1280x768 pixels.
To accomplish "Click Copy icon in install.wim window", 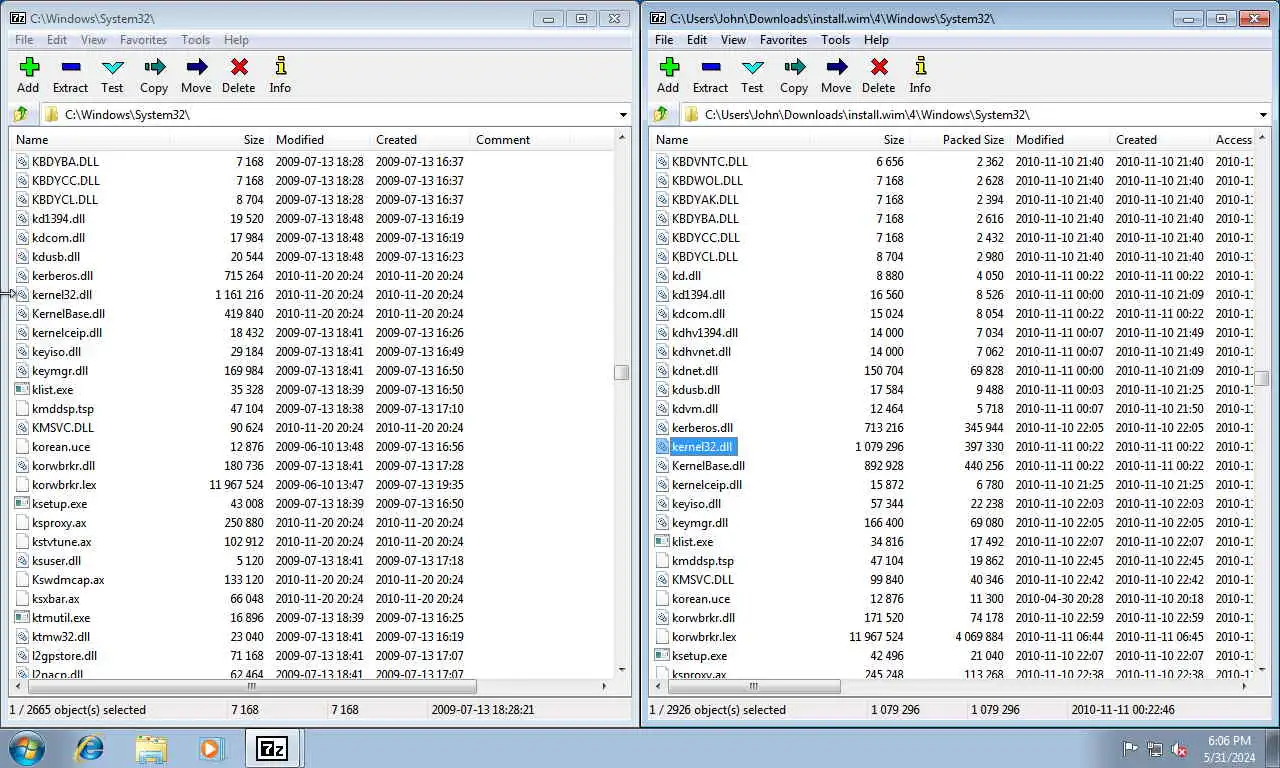I will click(794, 67).
